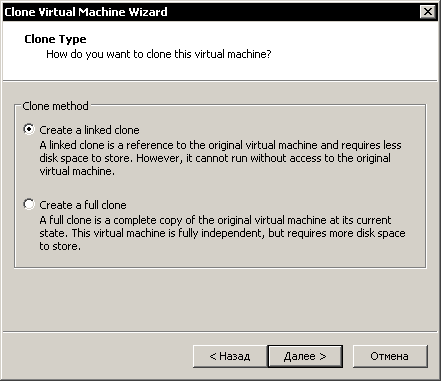The height and width of the screenshot is (381, 441).
Task: Click the linked clone description paragraph
Action: click(x=220, y=158)
